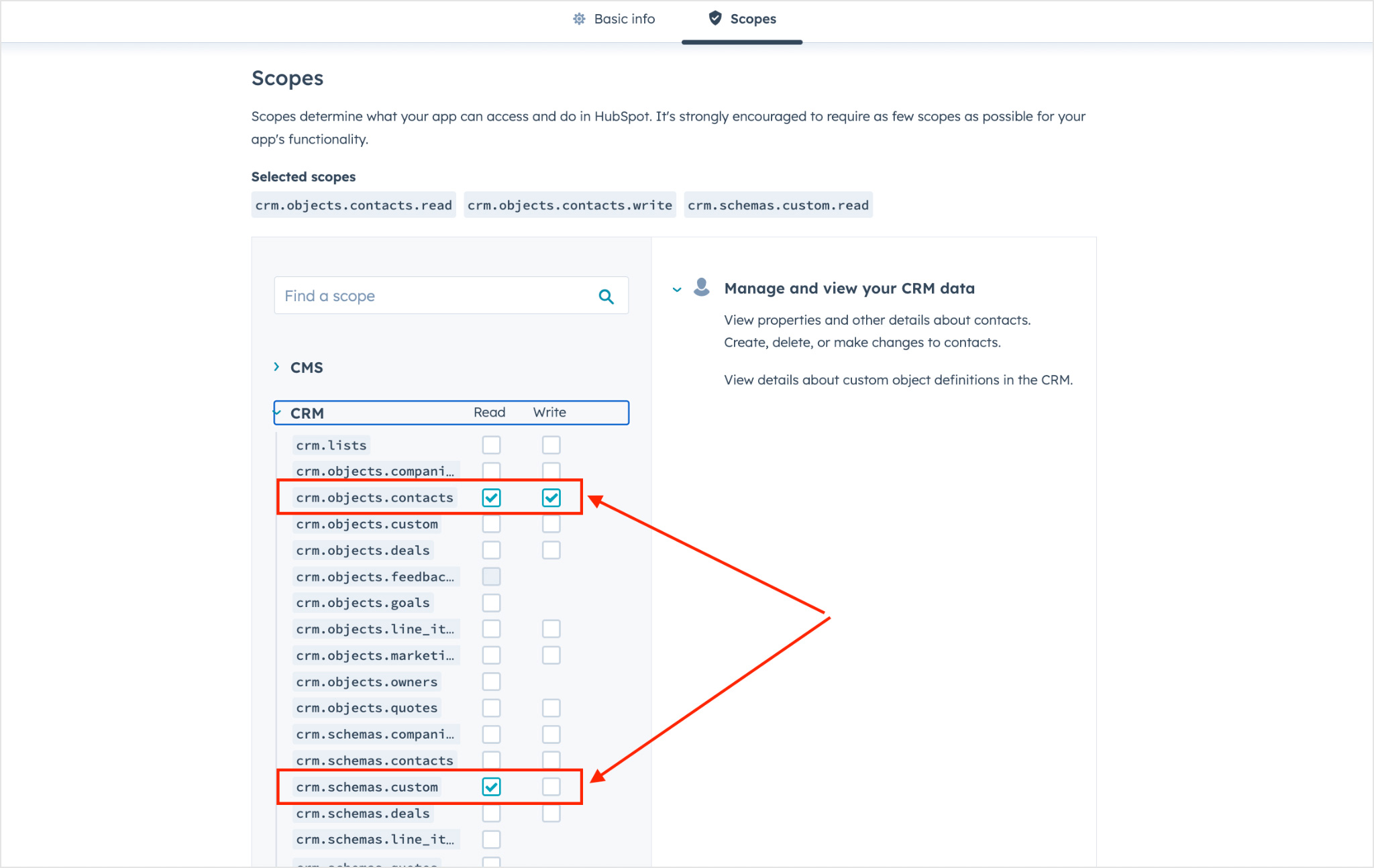Enable Write for crm.objects.marketi…
1374x868 pixels.
click(551, 655)
